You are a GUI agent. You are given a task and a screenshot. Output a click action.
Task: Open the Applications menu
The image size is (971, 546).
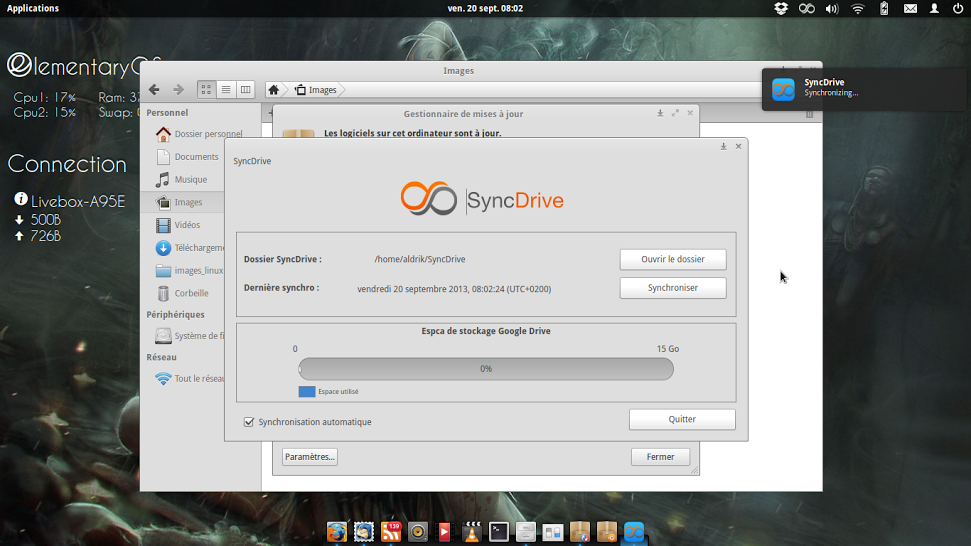(x=33, y=8)
